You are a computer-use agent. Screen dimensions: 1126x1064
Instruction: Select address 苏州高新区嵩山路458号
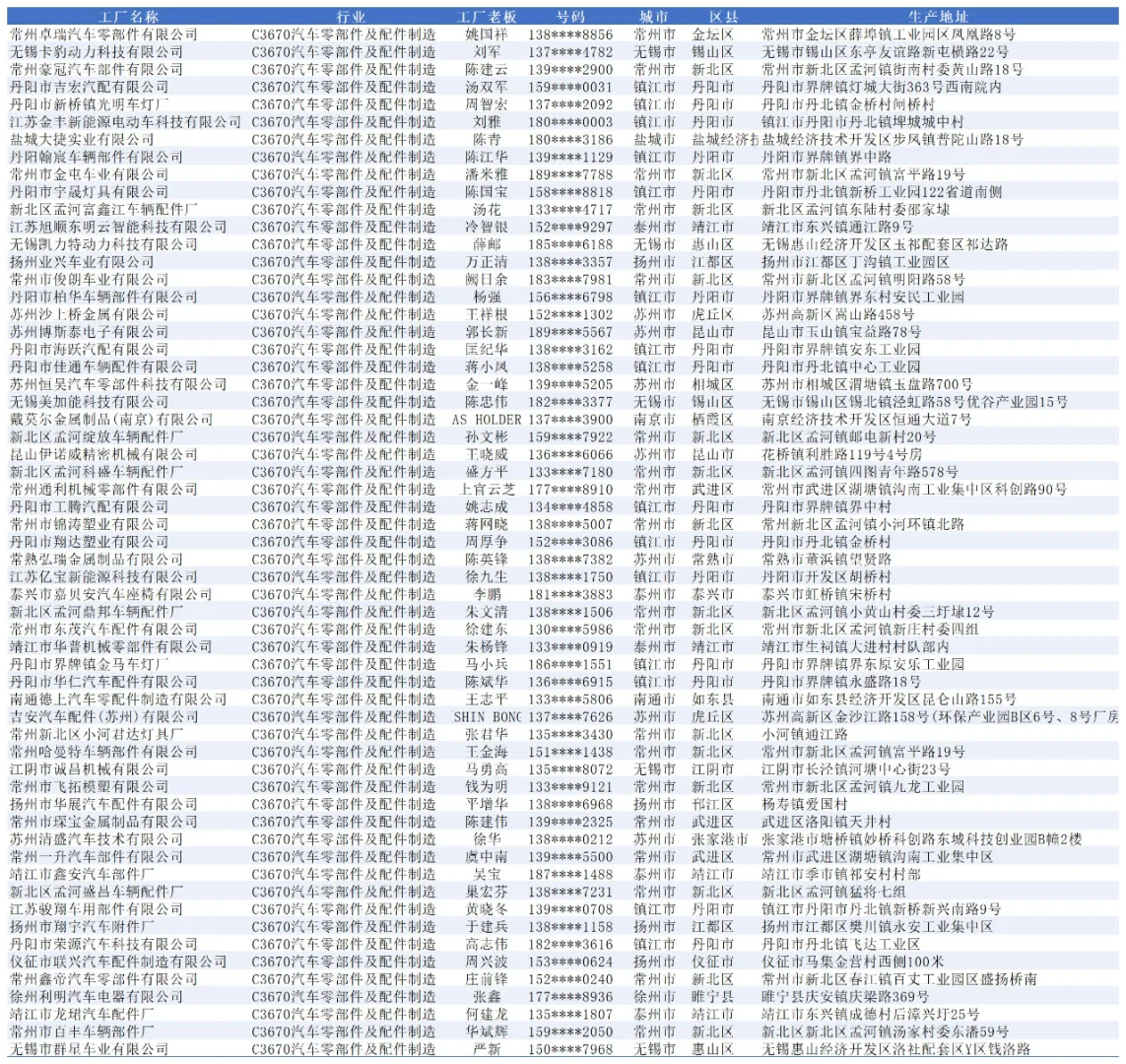(x=838, y=314)
